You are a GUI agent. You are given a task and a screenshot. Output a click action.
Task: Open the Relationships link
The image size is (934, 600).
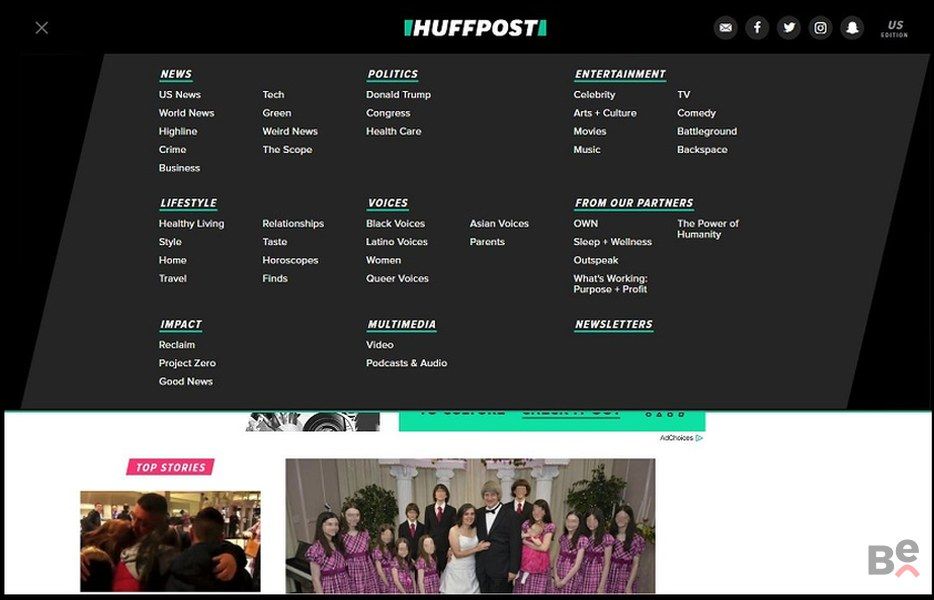pyautogui.click(x=293, y=223)
